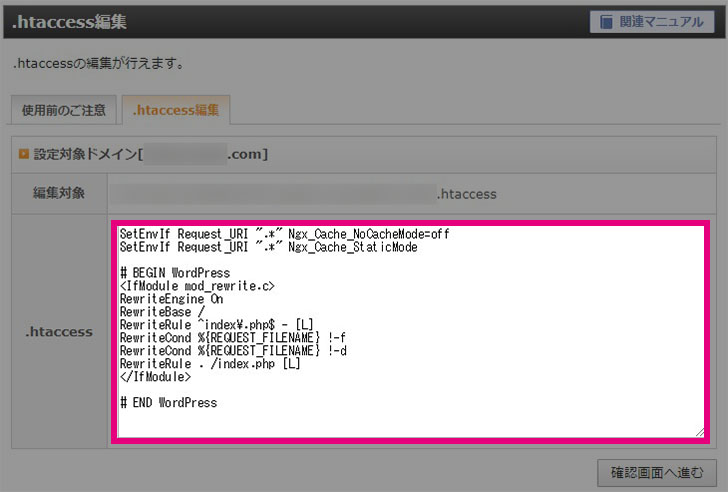Select the .htaccess編集 tab
Image resolution: width=728 pixels, height=492 pixels.
tap(176, 110)
